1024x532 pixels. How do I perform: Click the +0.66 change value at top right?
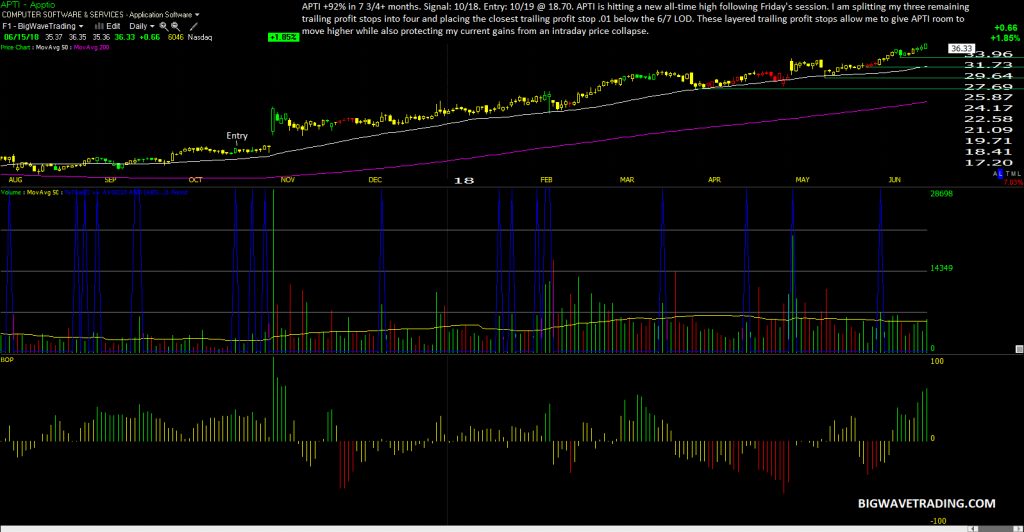tap(1005, 27)
